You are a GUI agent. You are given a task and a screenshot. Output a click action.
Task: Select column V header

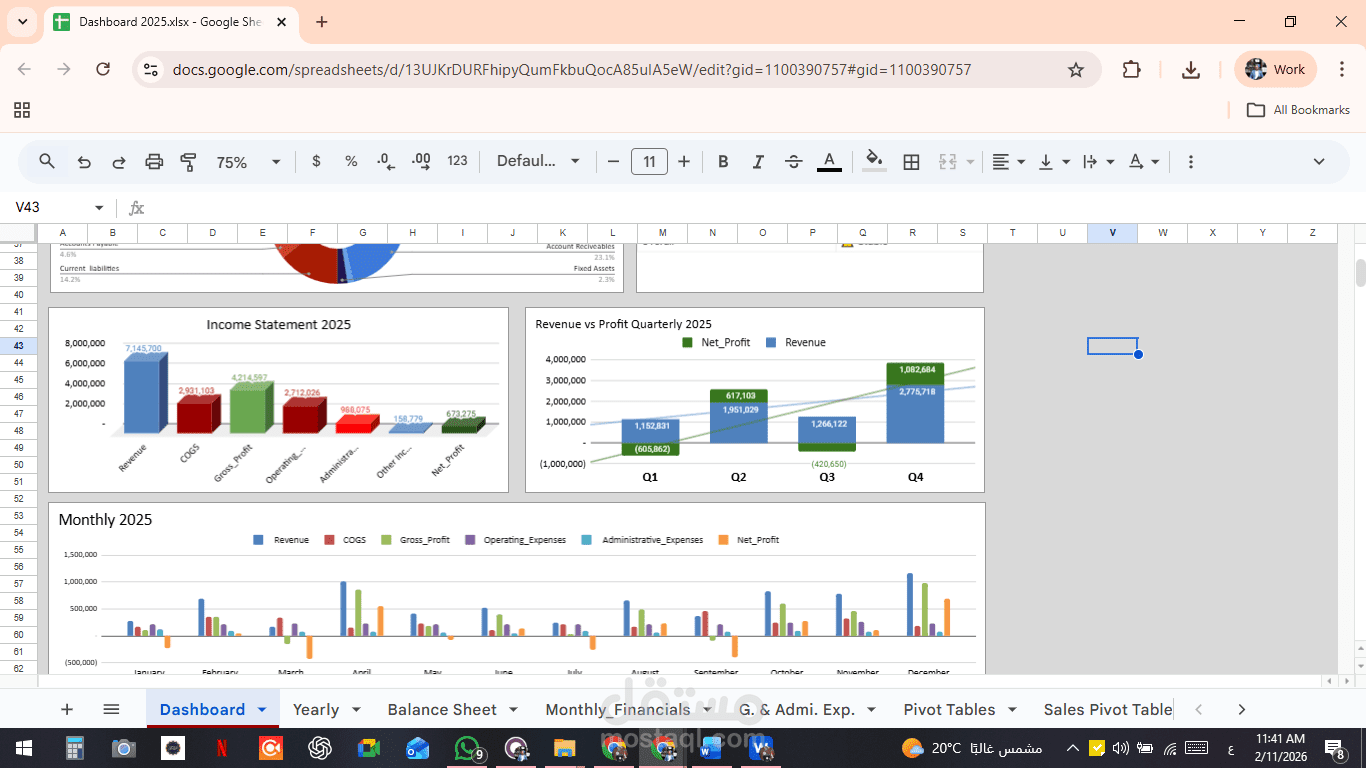1113,233
